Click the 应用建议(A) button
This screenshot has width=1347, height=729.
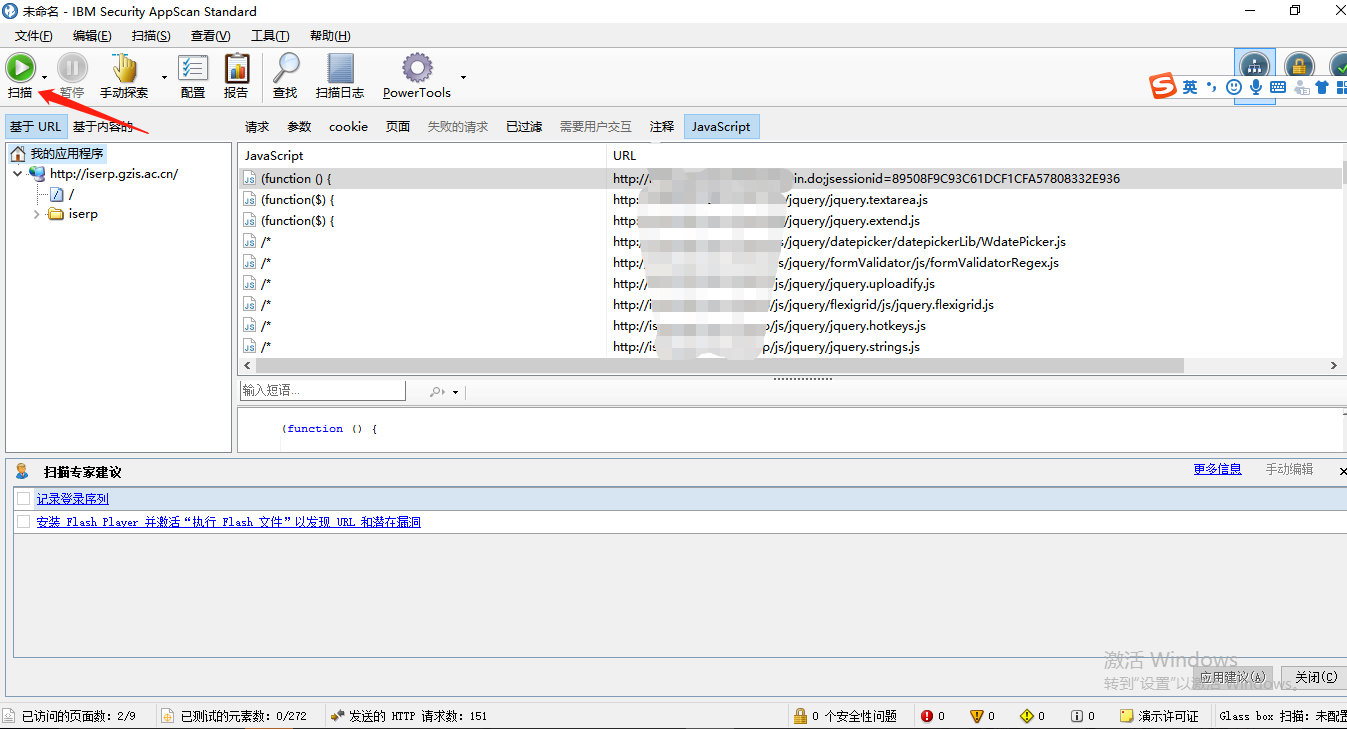[x=1233, y=678]
